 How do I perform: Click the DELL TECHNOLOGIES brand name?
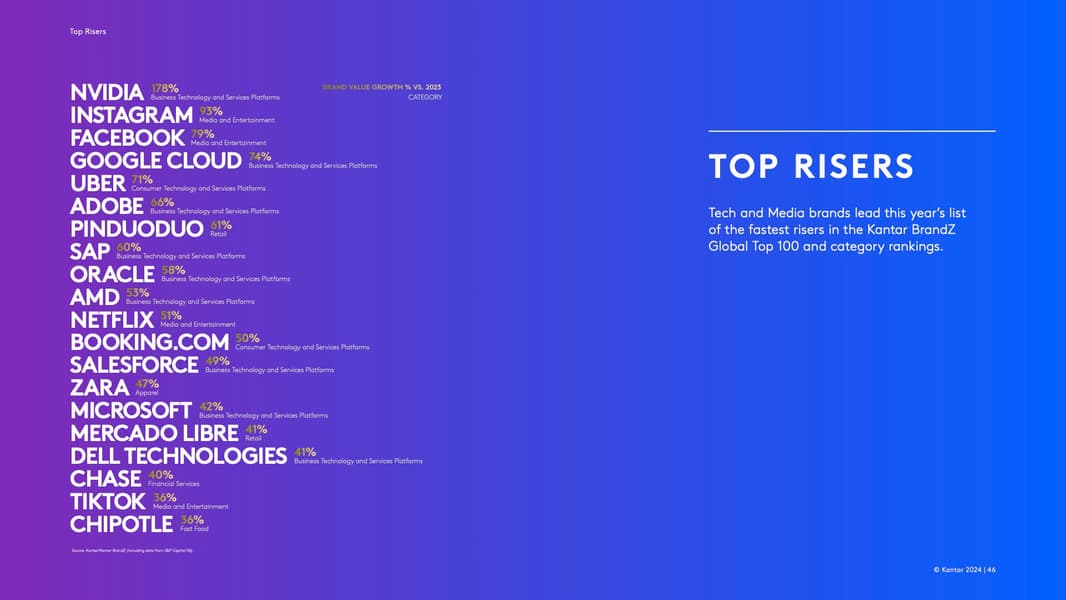click(179, 457)
